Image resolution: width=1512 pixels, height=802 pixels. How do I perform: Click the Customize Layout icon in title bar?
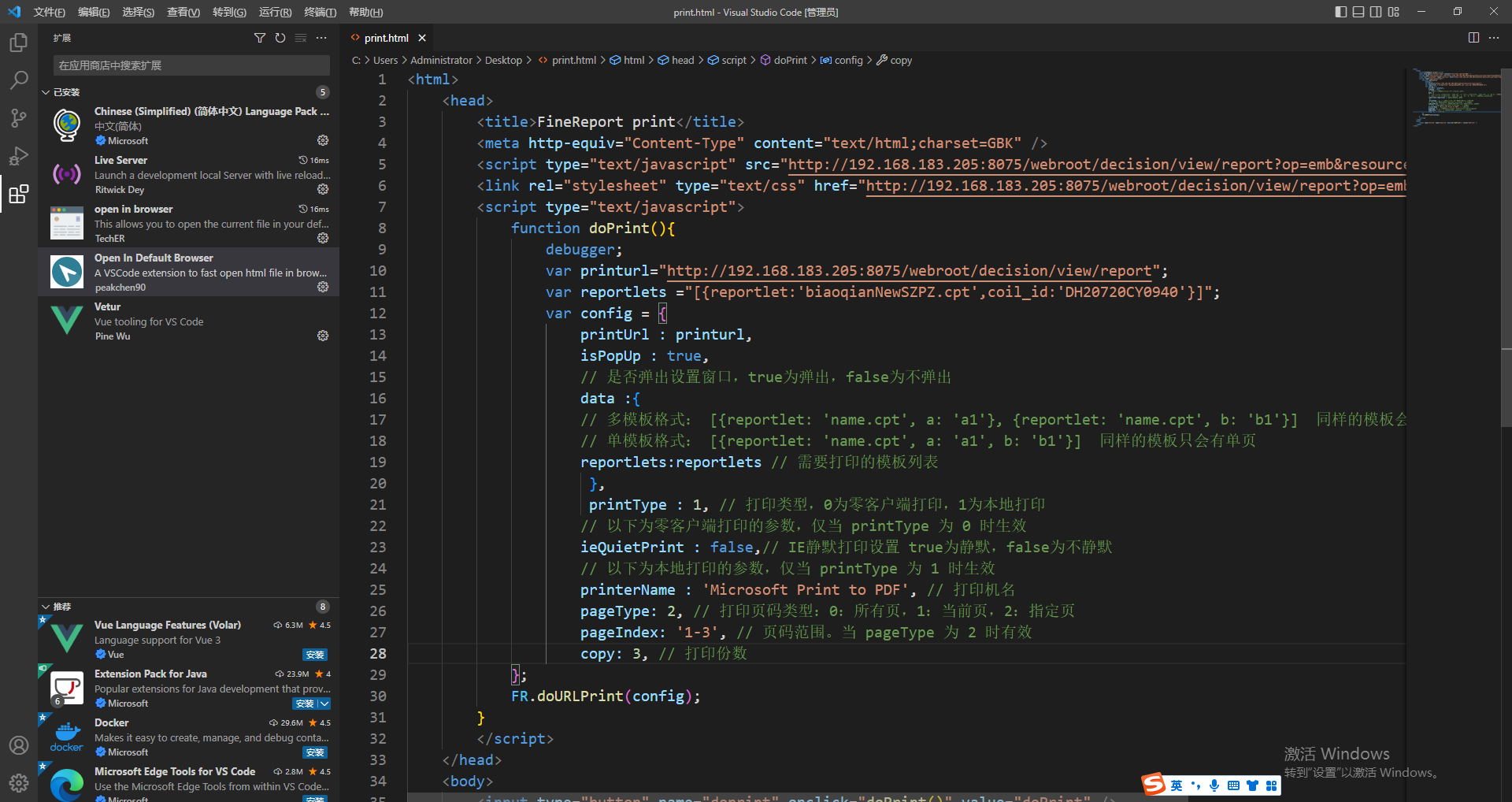pos(1394,12)
